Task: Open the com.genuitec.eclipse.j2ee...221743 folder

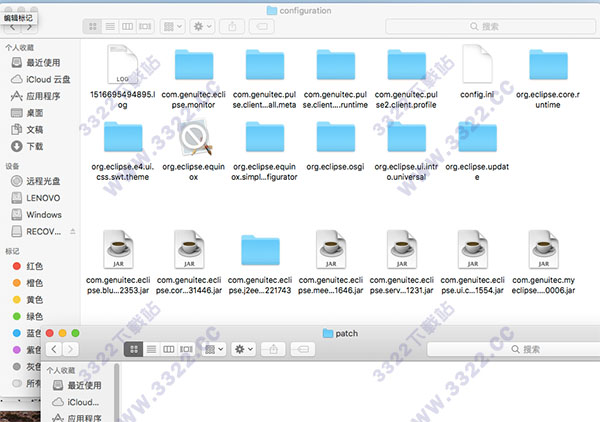Action: tap(260, 251)
